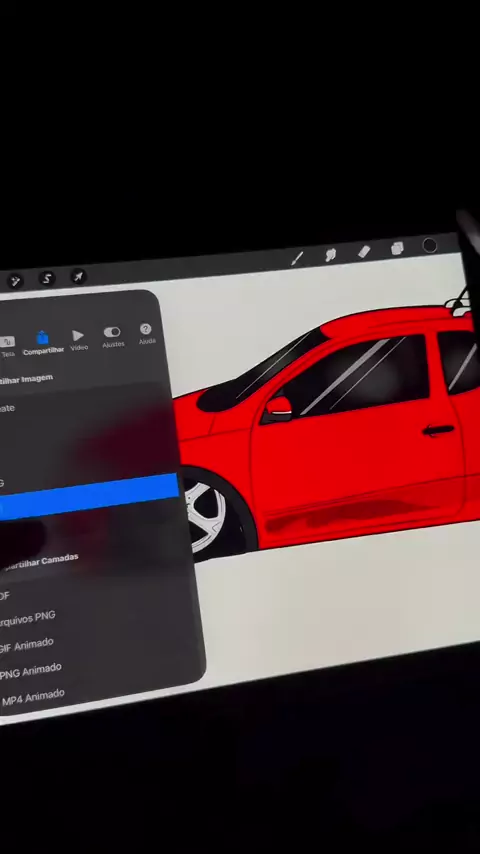Tap the red car door on canvas
480x854 pixels.
354,463
